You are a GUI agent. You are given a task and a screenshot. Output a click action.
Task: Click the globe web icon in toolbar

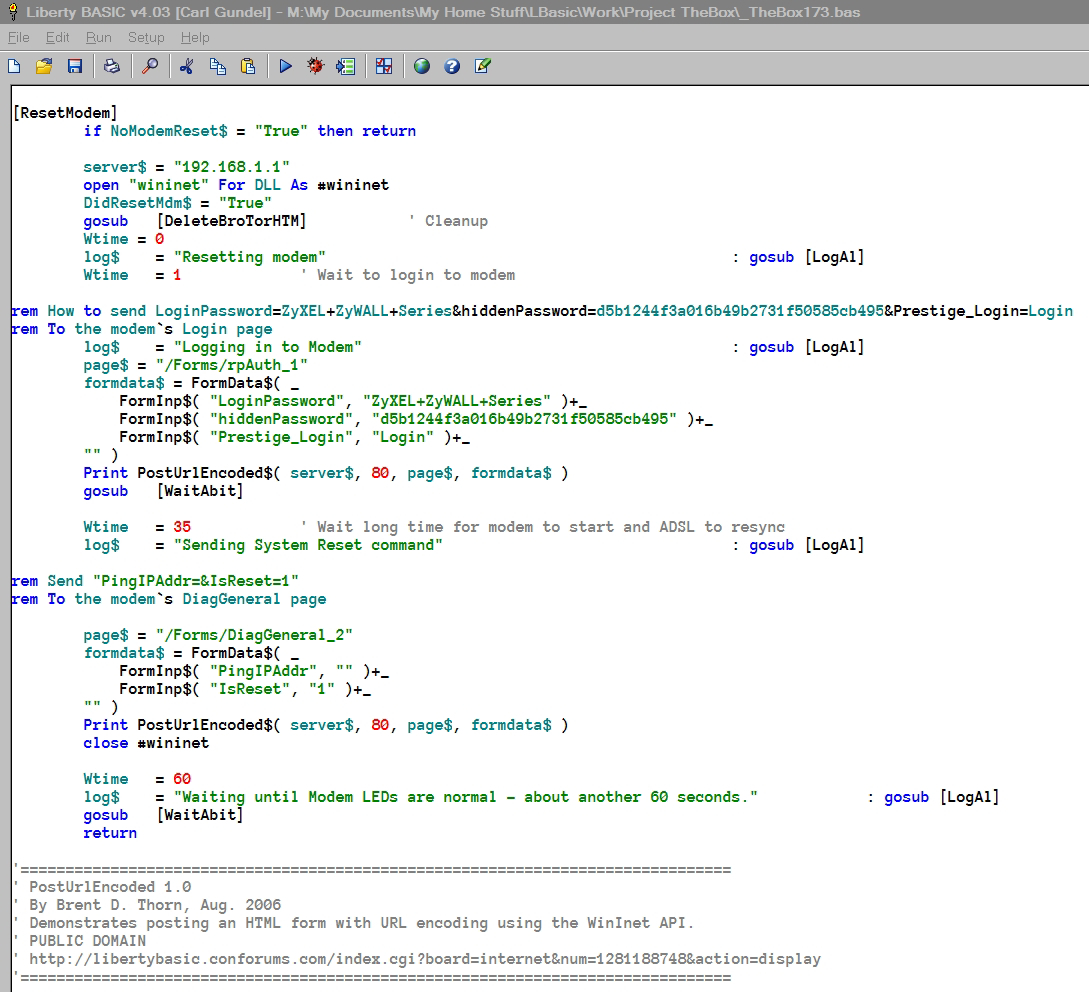point(422,66)
